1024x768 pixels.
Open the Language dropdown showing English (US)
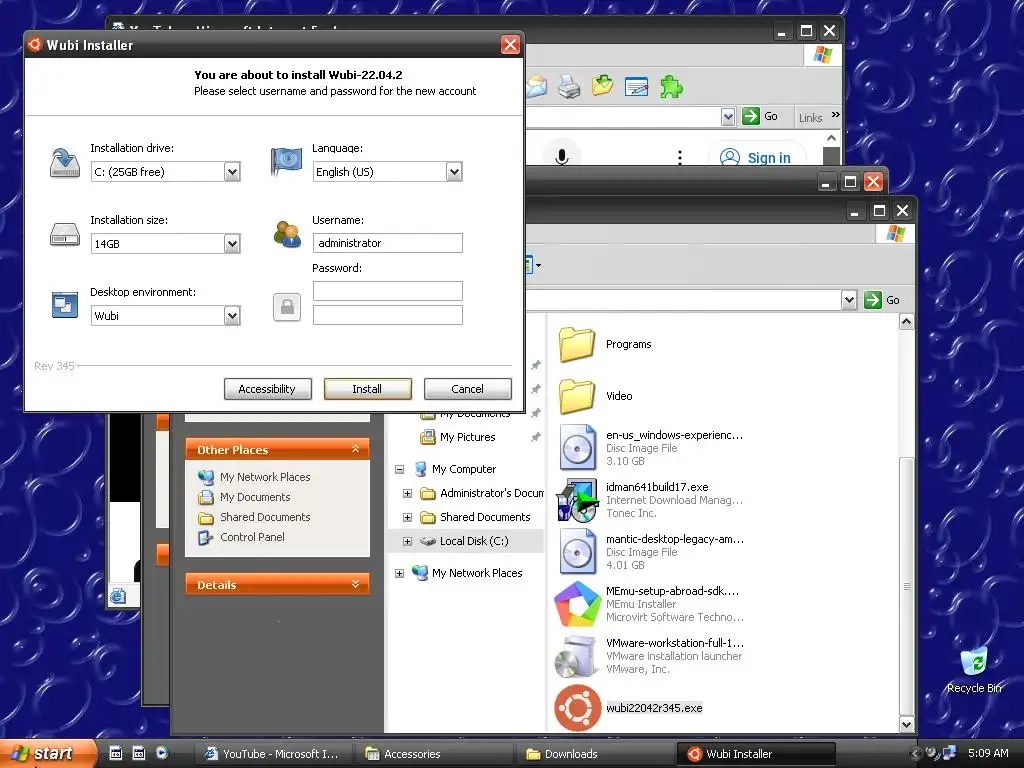(454, 172)
